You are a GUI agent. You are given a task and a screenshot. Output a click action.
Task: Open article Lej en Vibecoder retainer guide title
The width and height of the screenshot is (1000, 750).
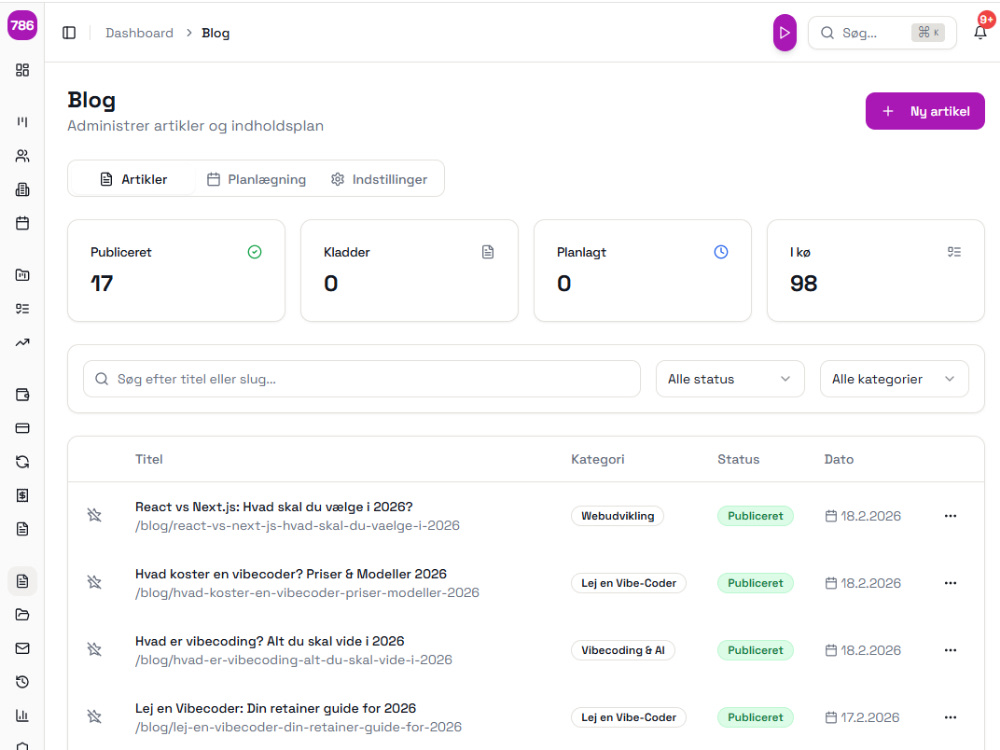click(x=276, y=708)
